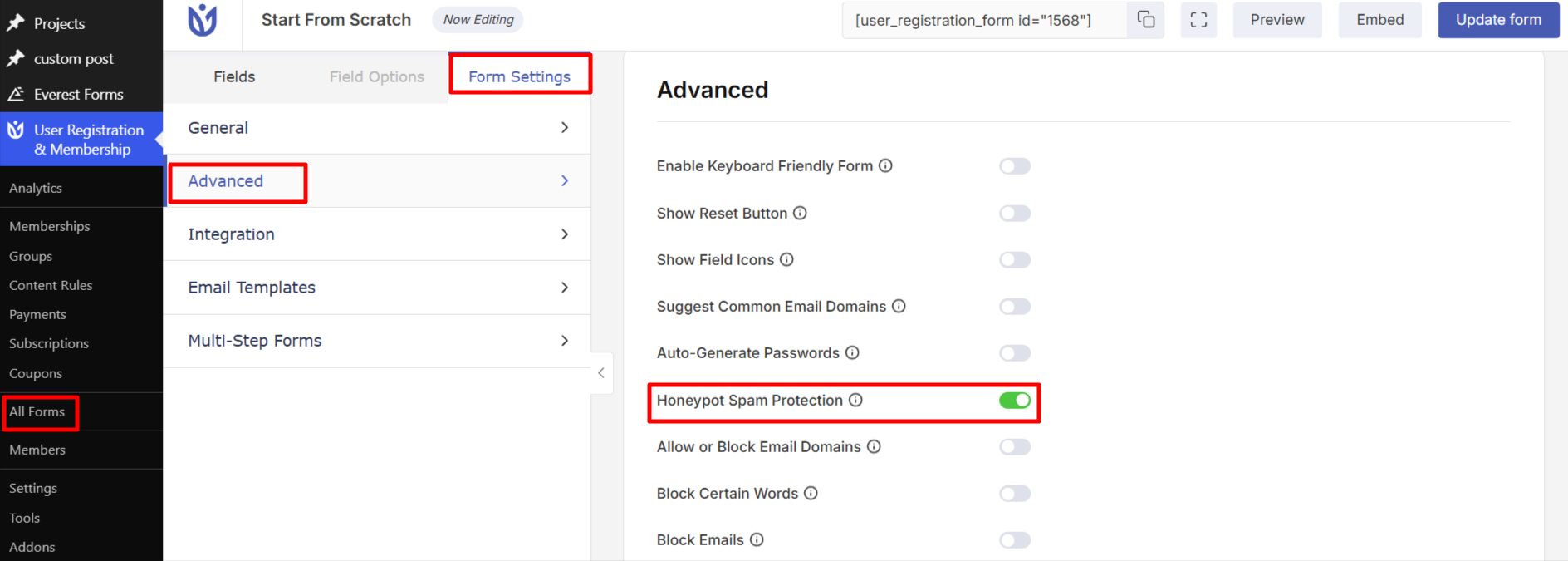Enable Auto-Generate Passwords toggle

point(1015,353)
